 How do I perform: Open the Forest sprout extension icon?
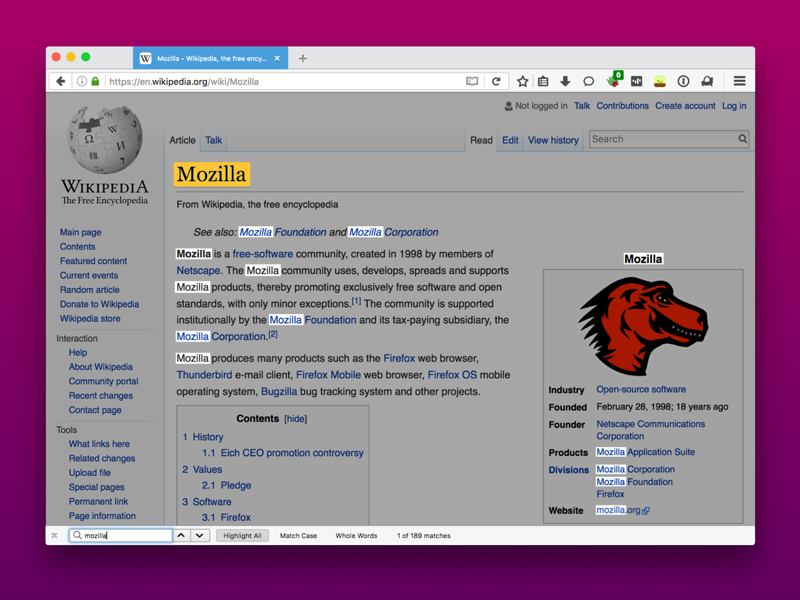click(660, 81)
